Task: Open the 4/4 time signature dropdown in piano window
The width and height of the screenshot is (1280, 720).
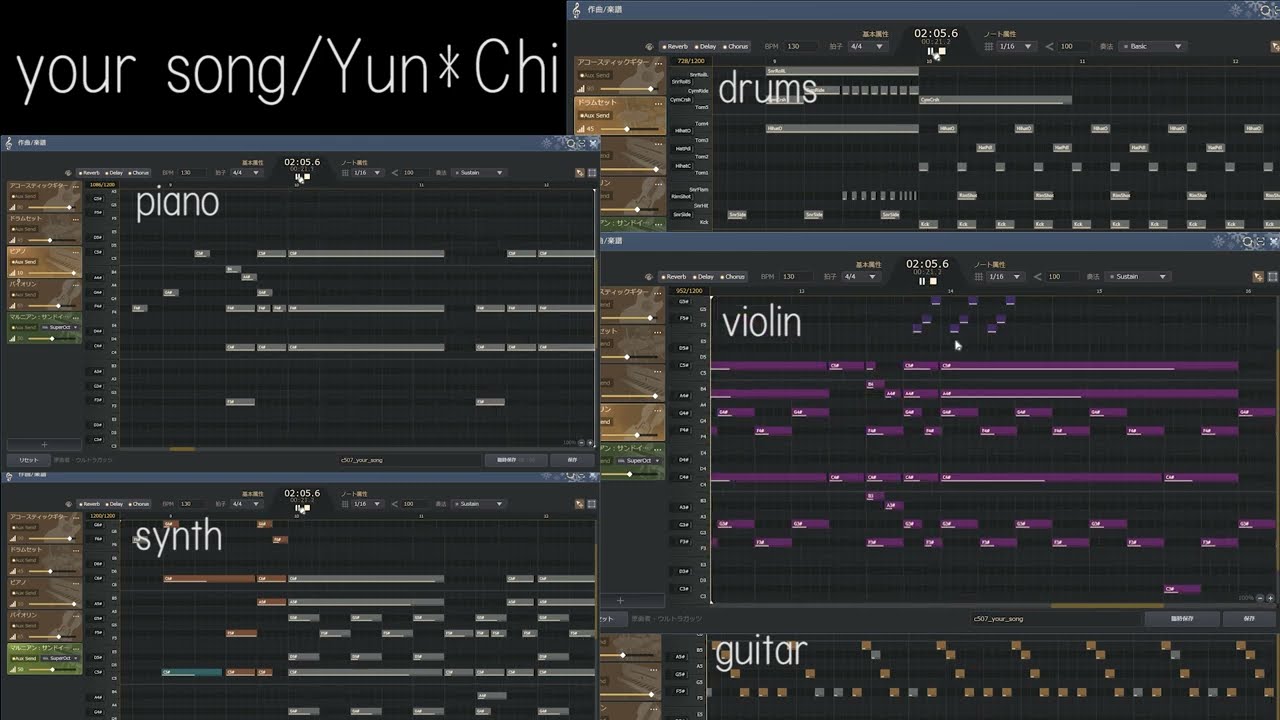Action: pyautogui.click(x=246, y=173)
